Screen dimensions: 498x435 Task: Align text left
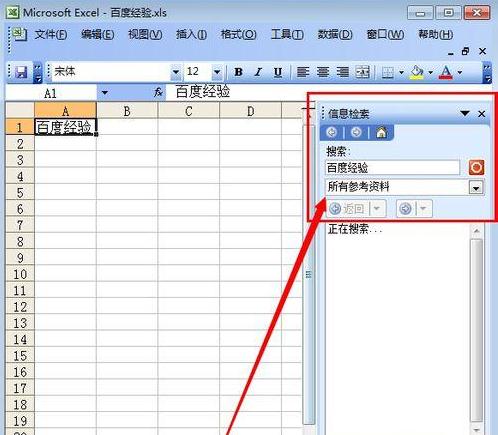[x=303, y=72]
